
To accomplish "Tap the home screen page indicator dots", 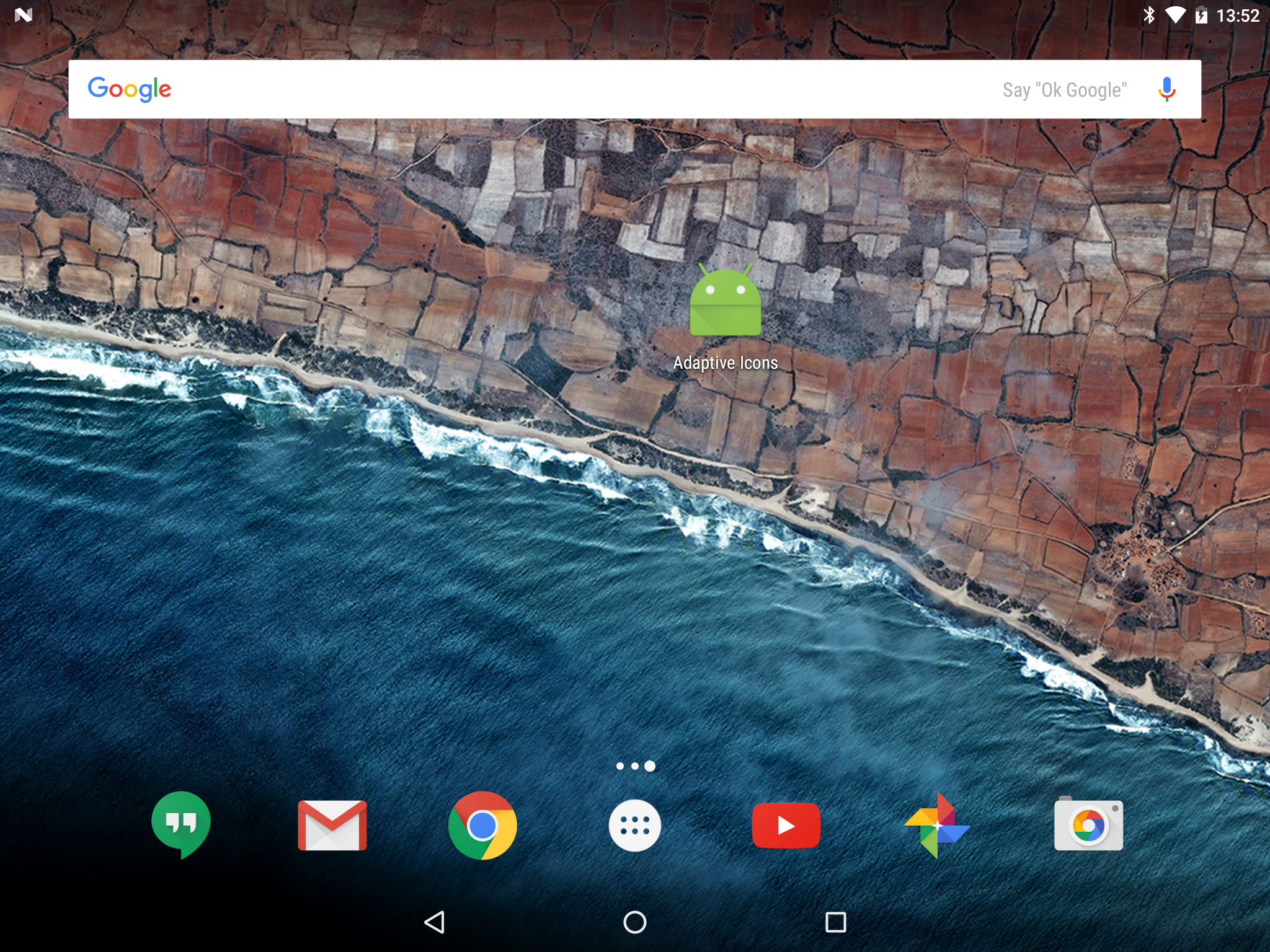I will tap(636, 766).
